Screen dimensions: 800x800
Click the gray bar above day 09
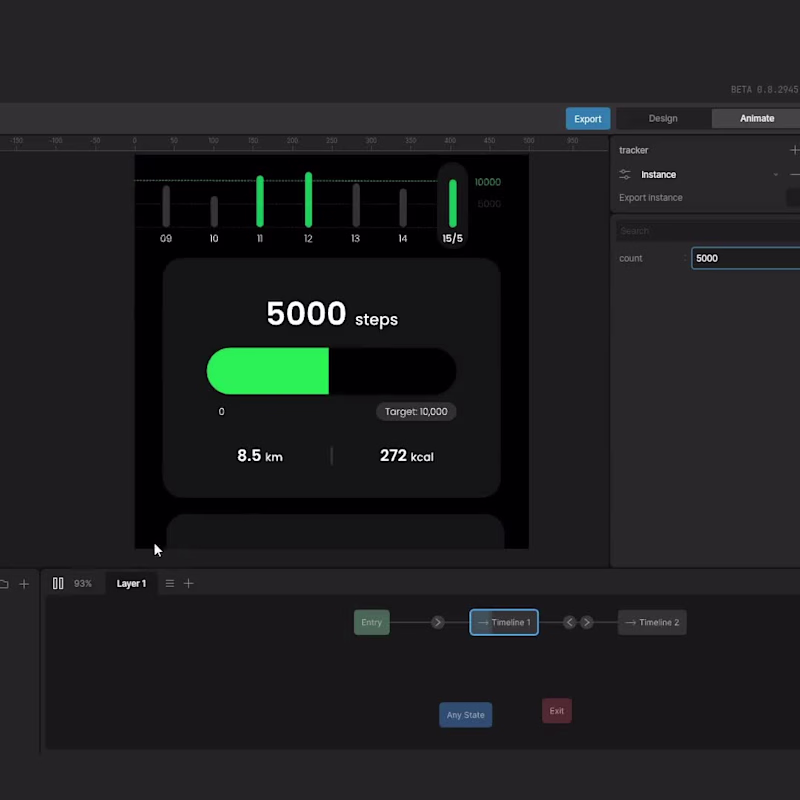coord(166,206)
